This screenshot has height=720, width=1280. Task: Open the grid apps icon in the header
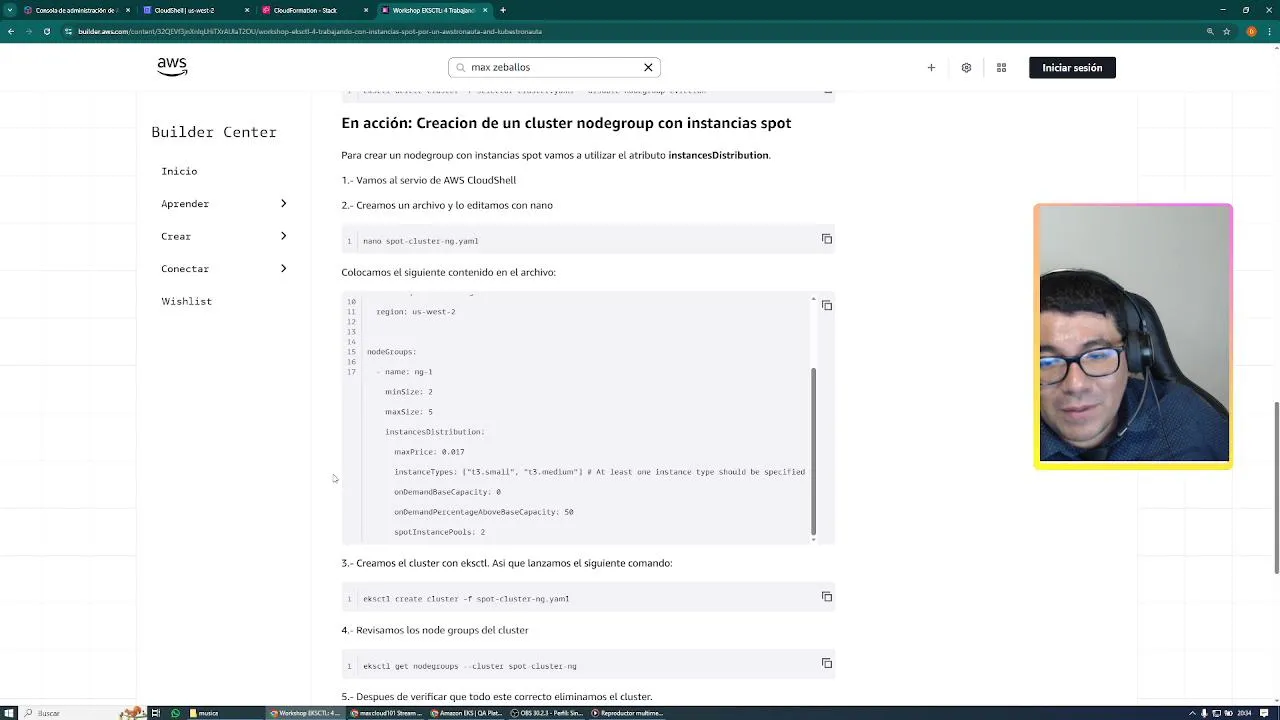tap(1001, 67)
